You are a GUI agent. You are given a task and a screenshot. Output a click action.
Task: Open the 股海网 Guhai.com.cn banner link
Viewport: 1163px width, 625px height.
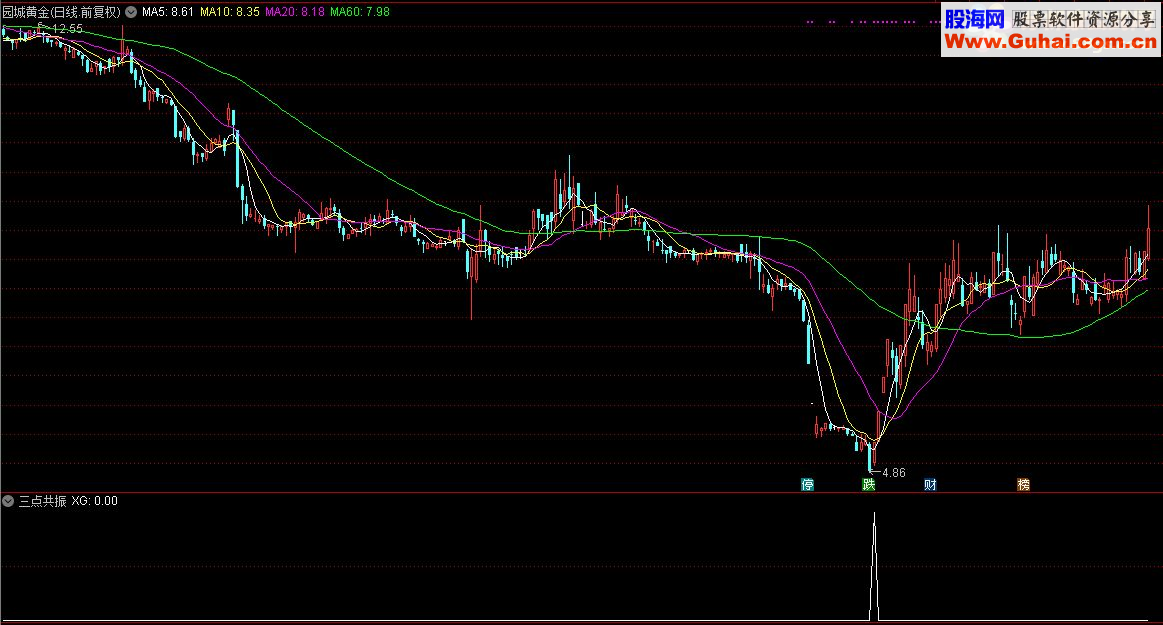click(x=1050, y=30)
